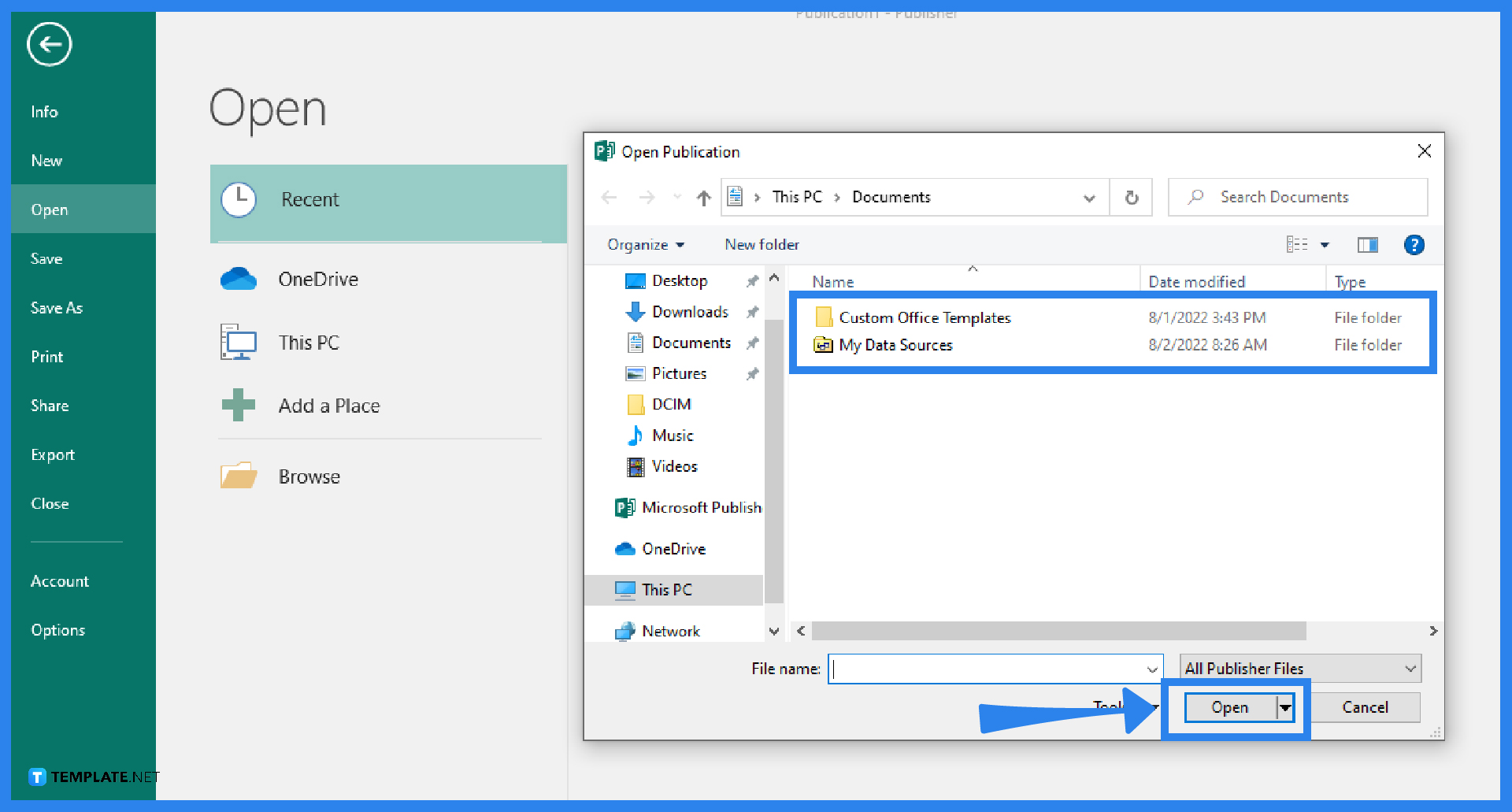Select Export in the sidebar menu
The width and height of the screenshot is (1512, 812).
tap(52, 454)
